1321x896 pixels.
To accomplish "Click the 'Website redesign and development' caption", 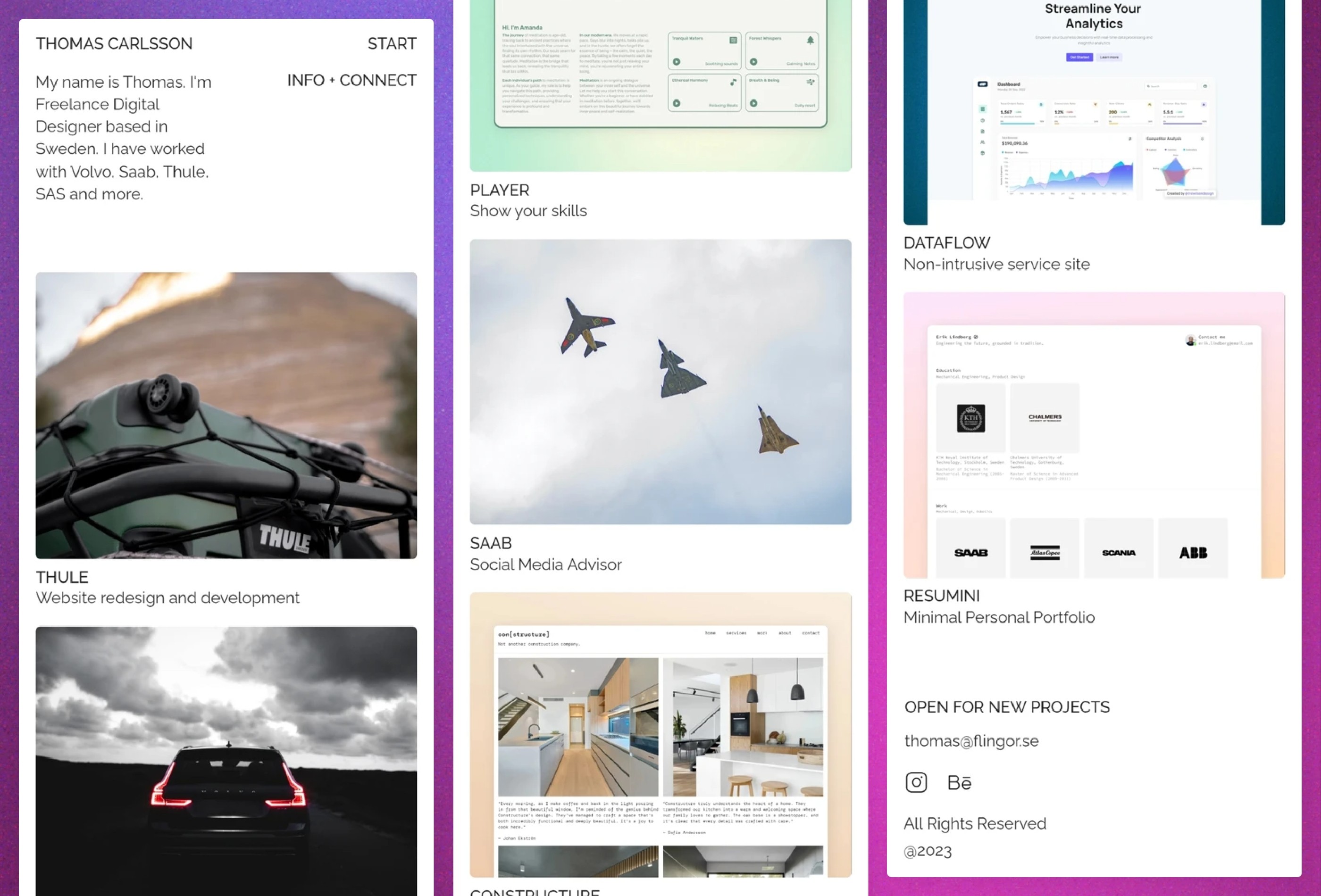I will pyautogui.click(x=167, y=597).
